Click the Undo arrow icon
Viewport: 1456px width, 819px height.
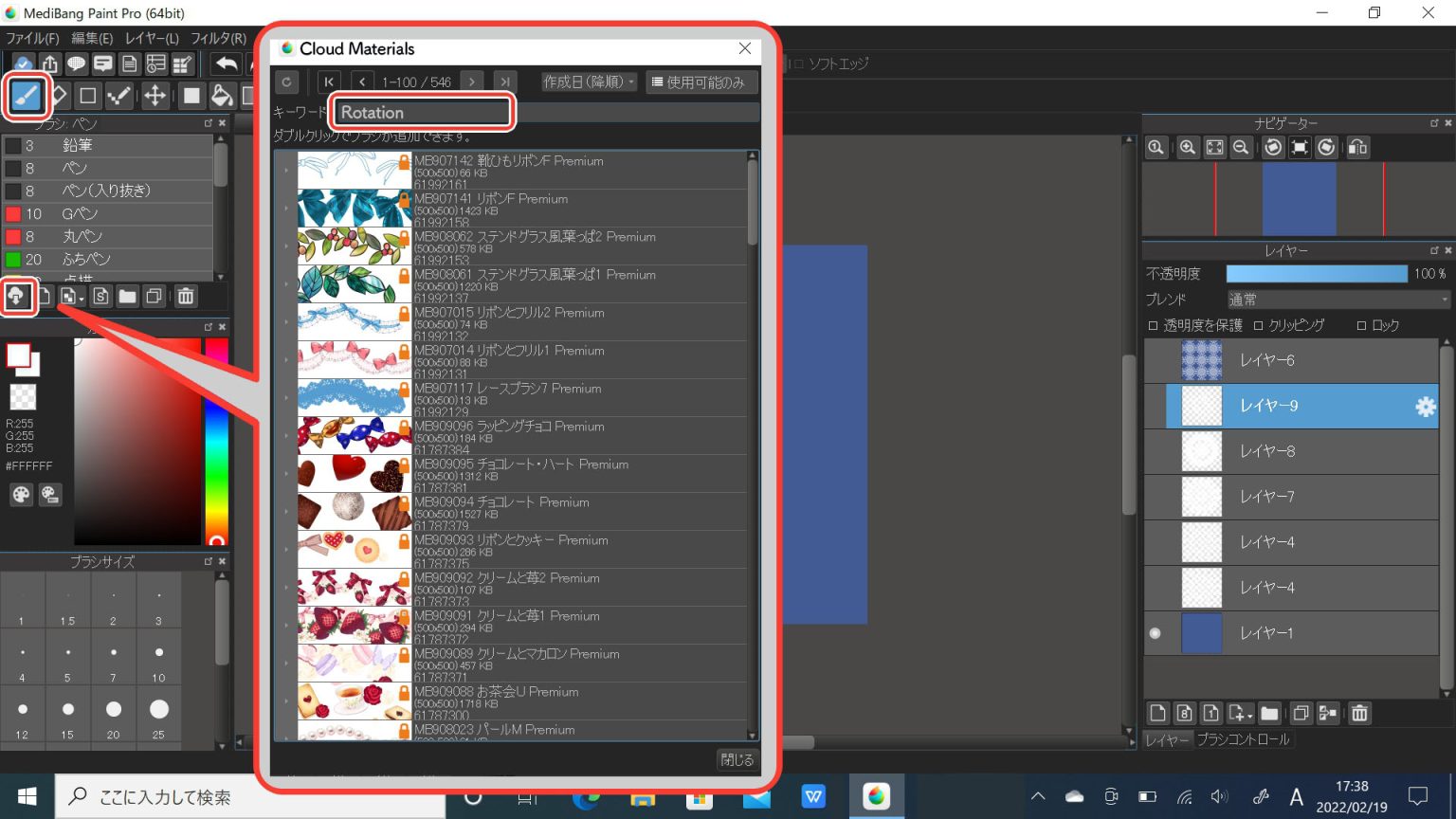pos(227,63)
